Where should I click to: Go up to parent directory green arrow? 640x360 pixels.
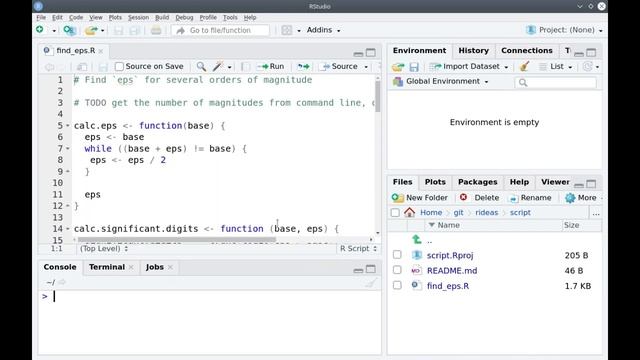pyautogui.click(x=416, y=240)
